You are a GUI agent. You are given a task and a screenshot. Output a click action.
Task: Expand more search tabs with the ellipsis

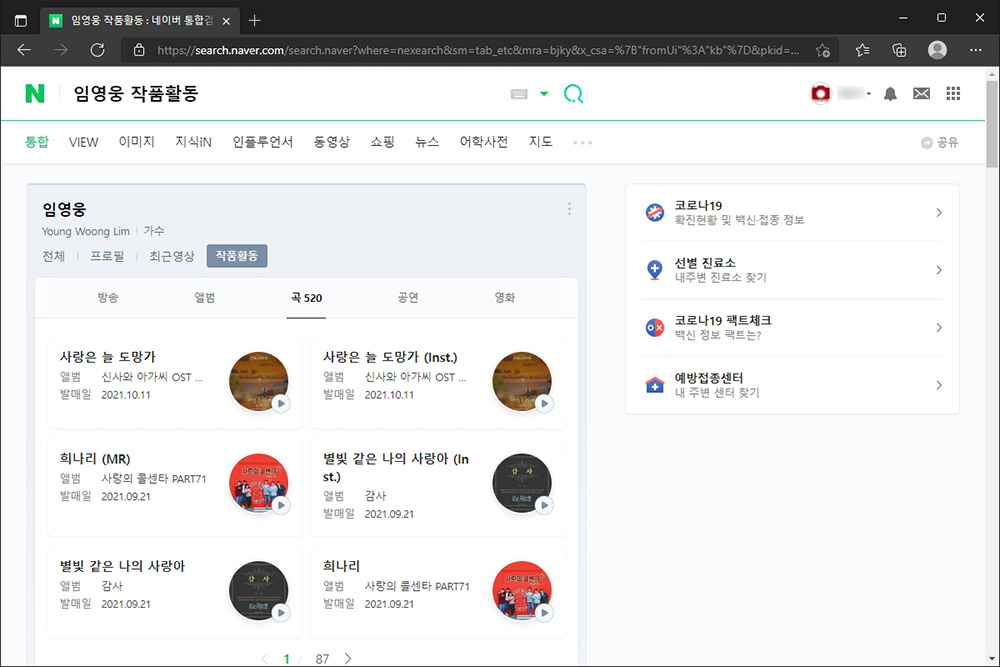582,143
